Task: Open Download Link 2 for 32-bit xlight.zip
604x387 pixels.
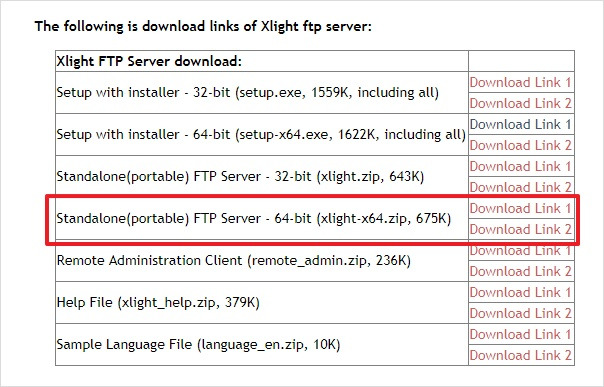Action: click(x=520, y=187)
